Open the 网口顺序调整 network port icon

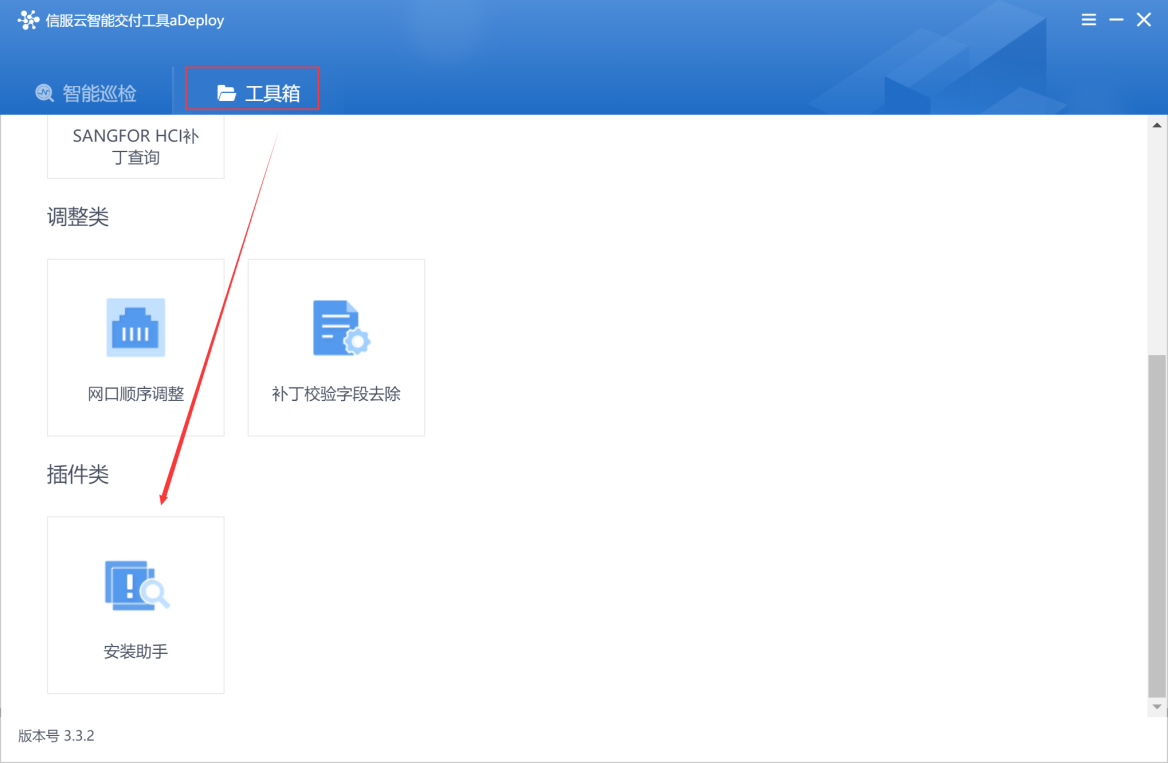136,328
